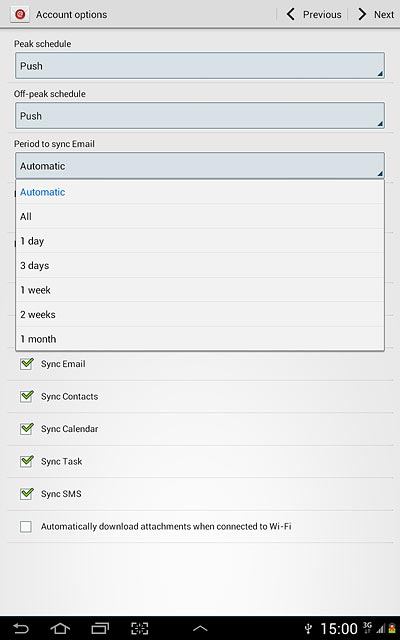
Task: Collapse the Period to sync Email dropdown
Action: (x=200, y=166)
